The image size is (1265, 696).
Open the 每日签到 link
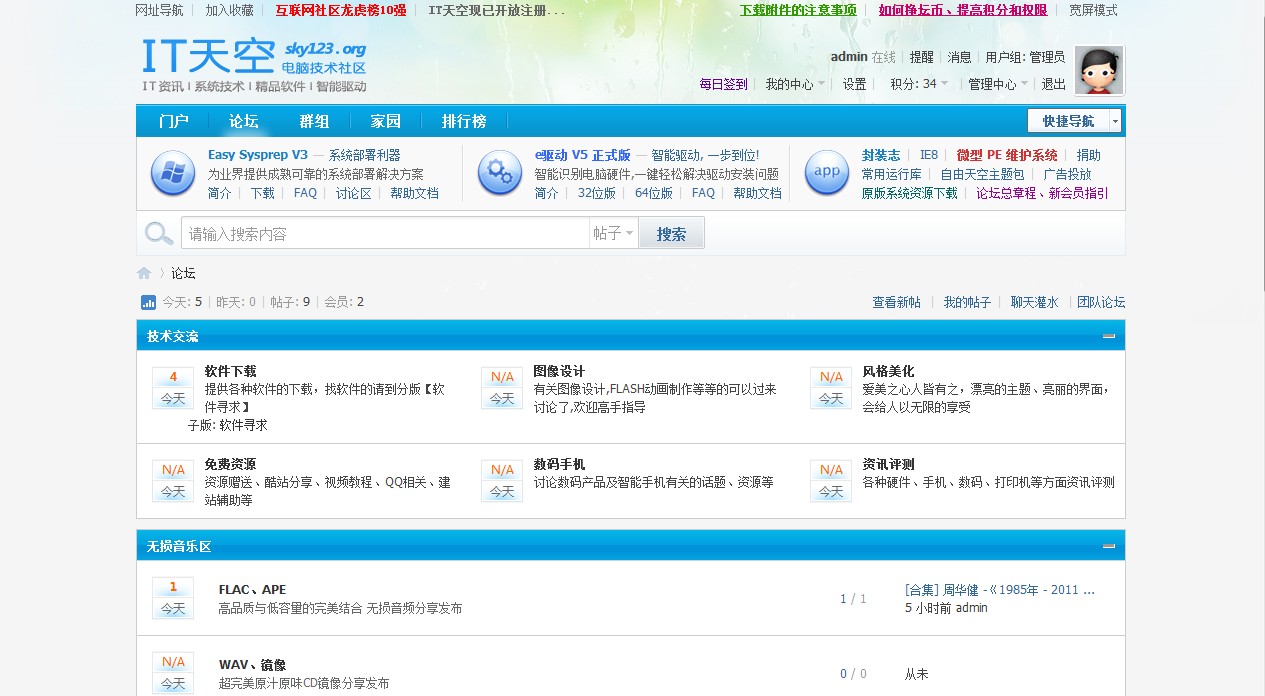click(723, 84)
